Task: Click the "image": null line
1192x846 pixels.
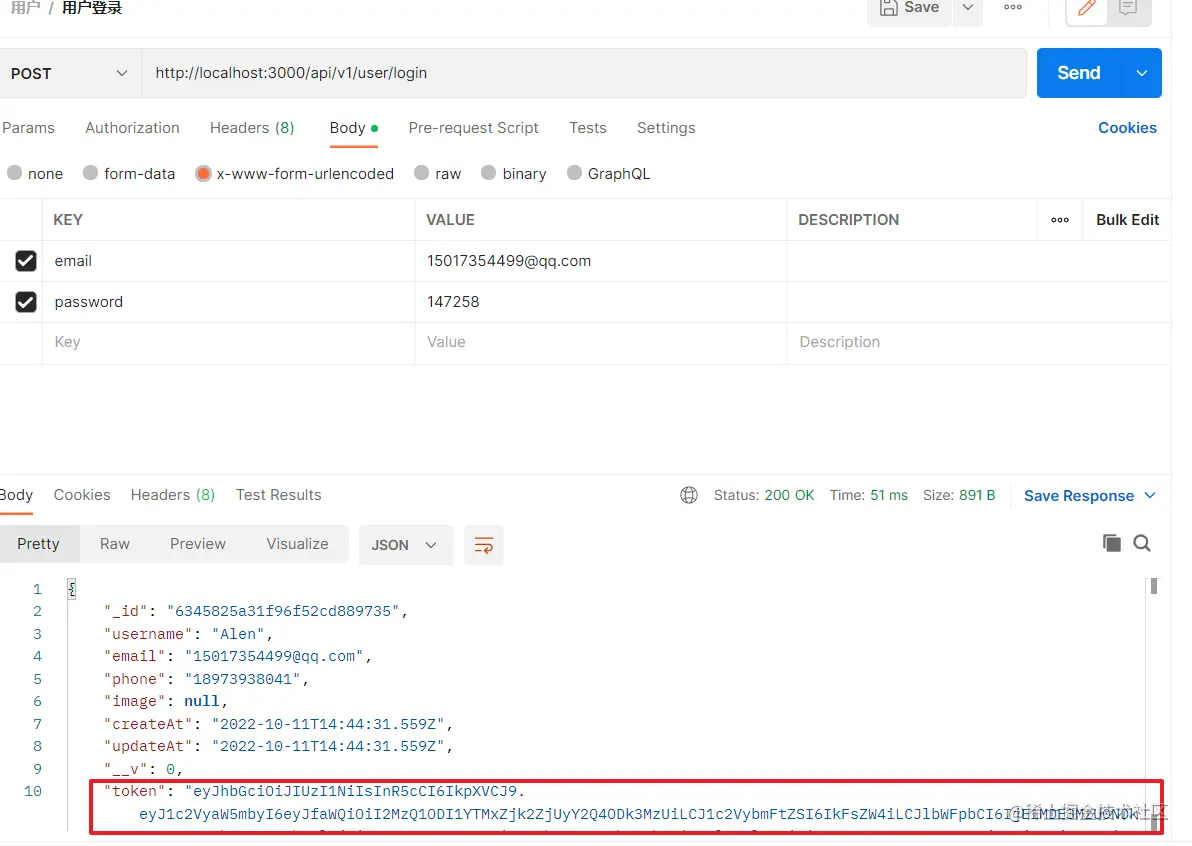Action: tap(166, 702)
